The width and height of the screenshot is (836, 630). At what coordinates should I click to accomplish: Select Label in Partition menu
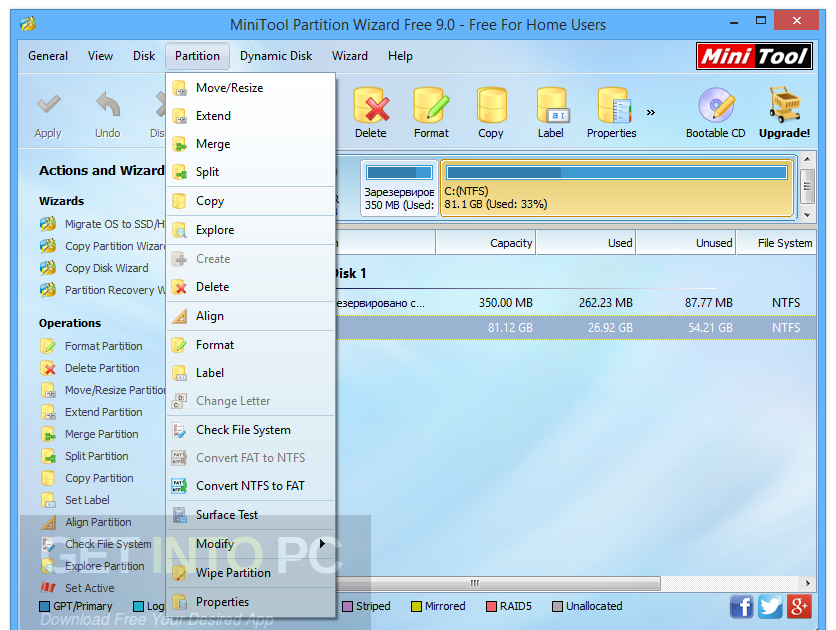tap(251, 373)
